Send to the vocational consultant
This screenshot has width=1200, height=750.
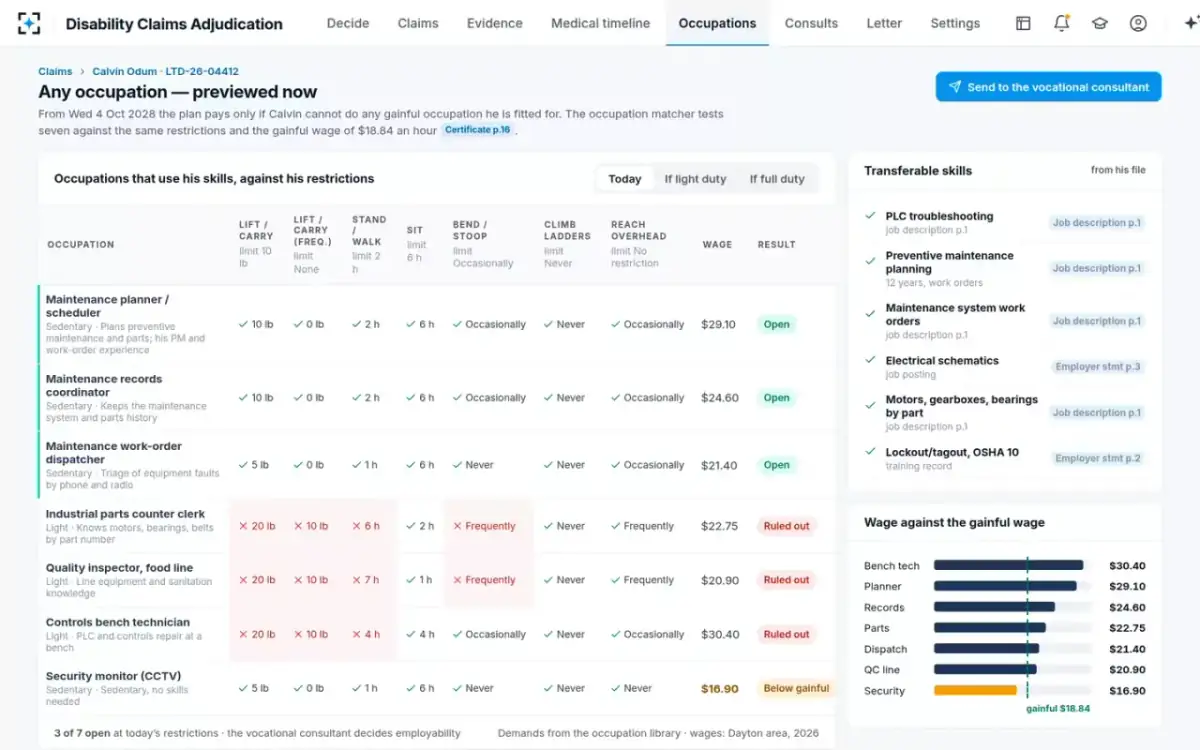(1048, 87)
